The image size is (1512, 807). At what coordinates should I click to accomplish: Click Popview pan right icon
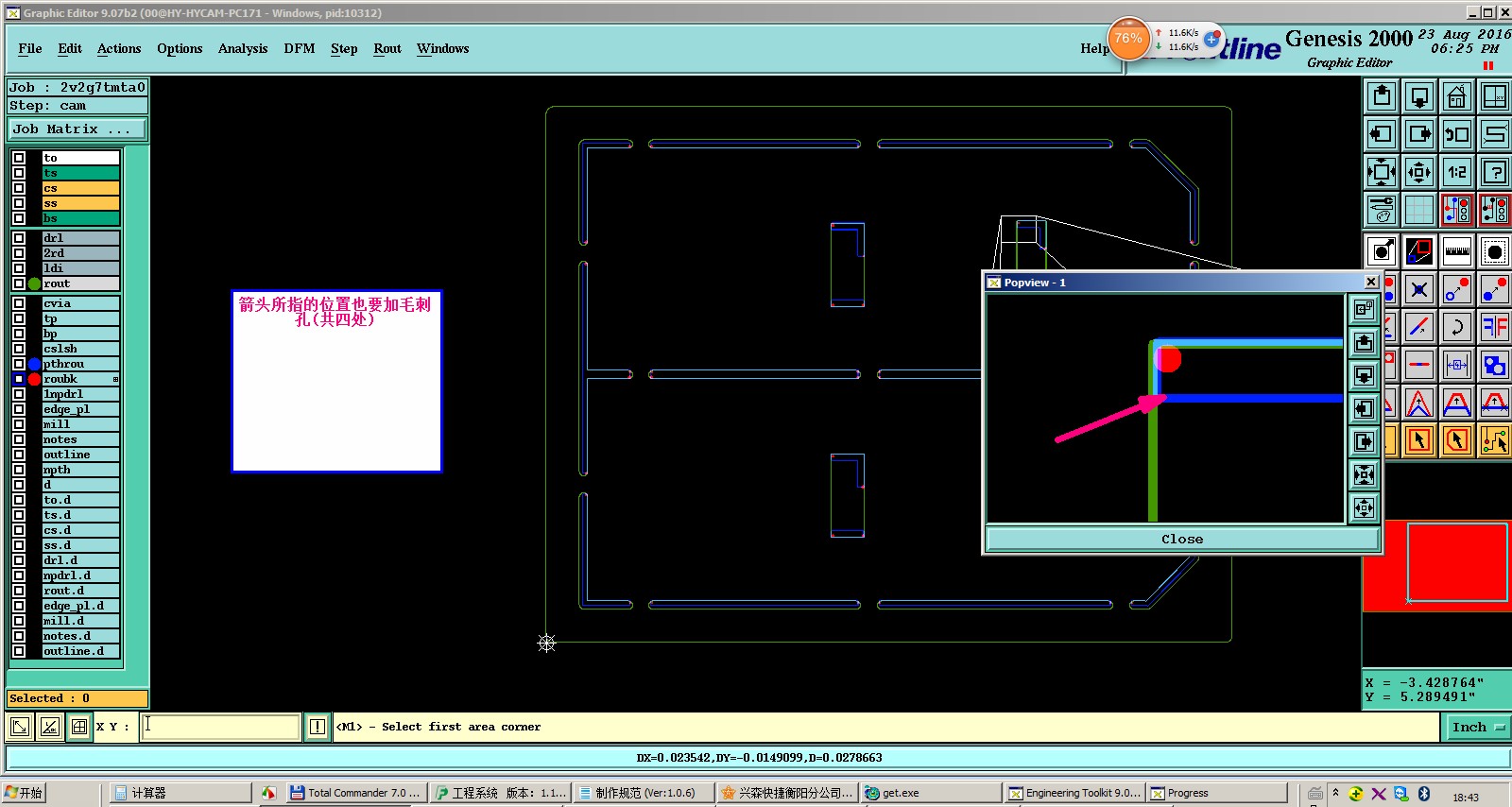point(1364,441)
